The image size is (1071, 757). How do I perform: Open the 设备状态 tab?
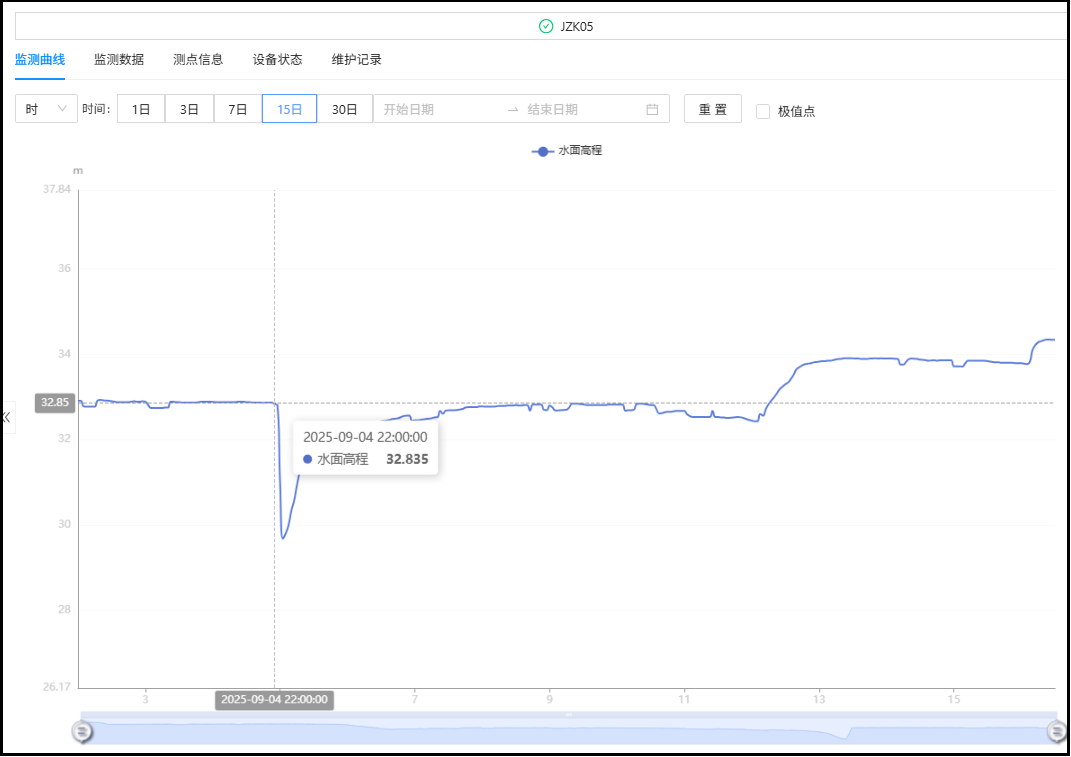[276, 59]
